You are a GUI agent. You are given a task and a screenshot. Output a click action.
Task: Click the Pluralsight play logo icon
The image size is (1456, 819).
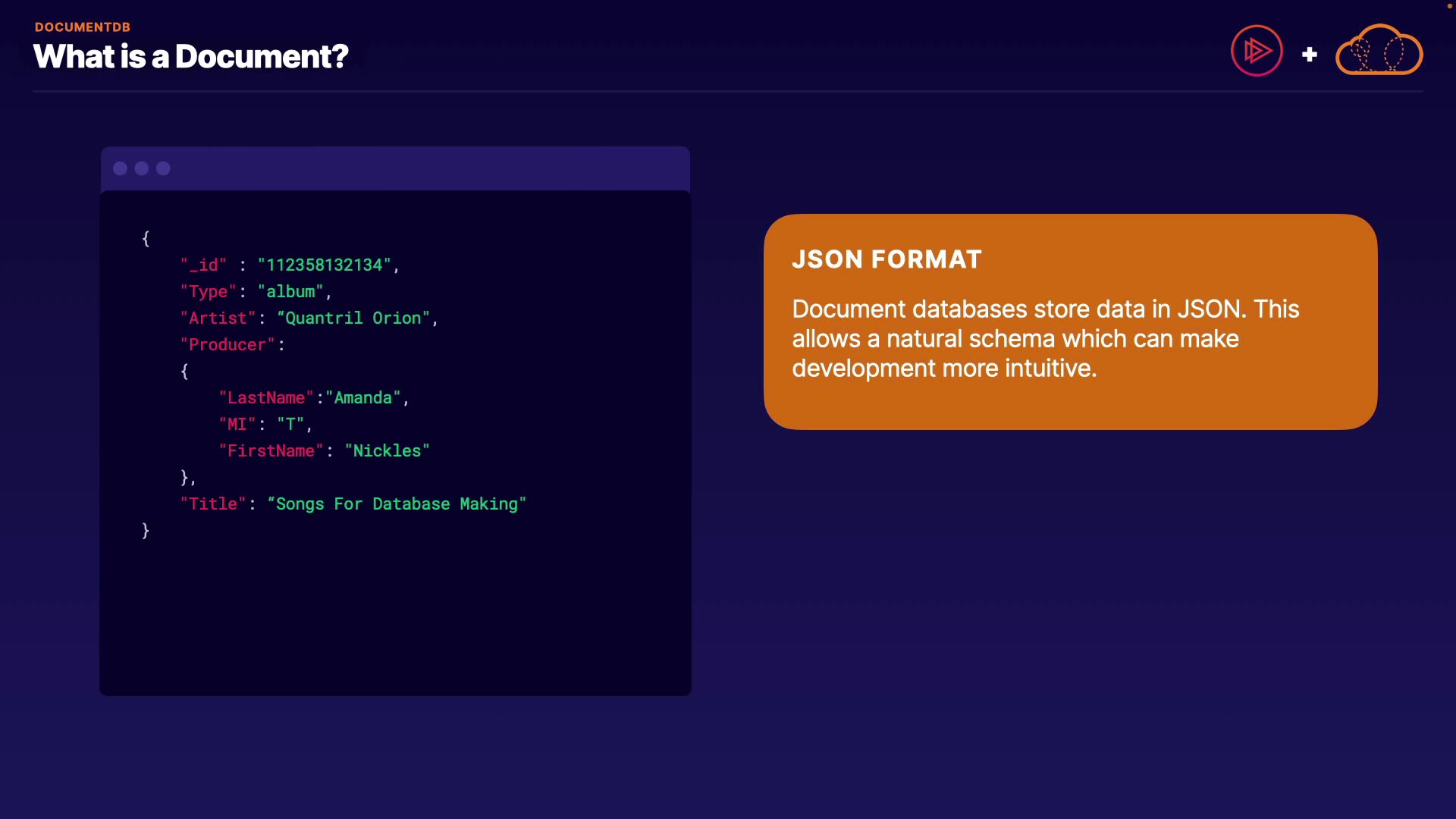(1257, 51)
